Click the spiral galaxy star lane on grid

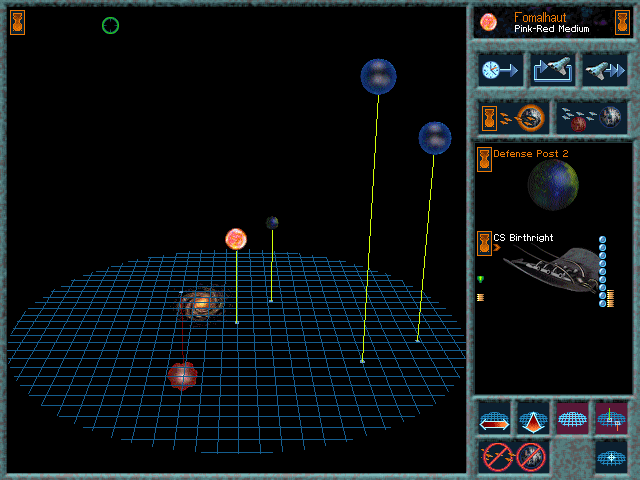tap(202, 303)
